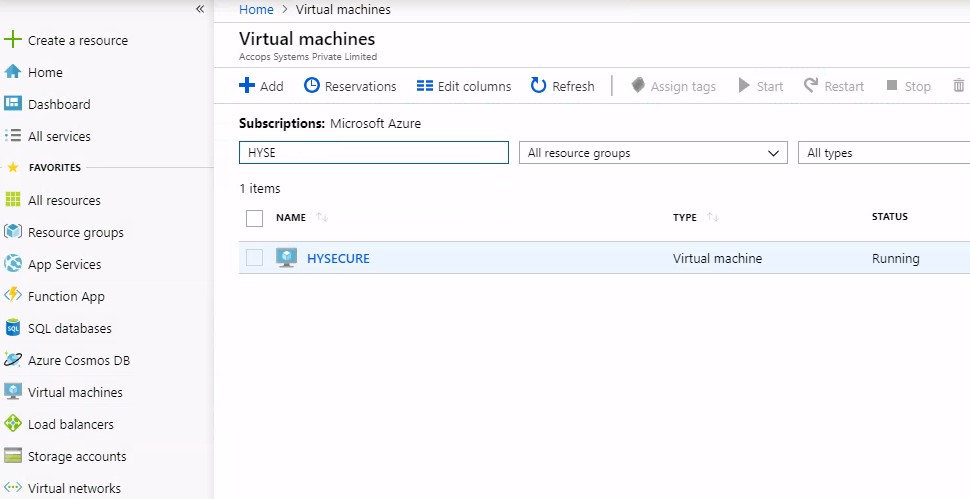Click the blue plus Add icon
The image size is (970, 499).
click(x=247, y=85)
